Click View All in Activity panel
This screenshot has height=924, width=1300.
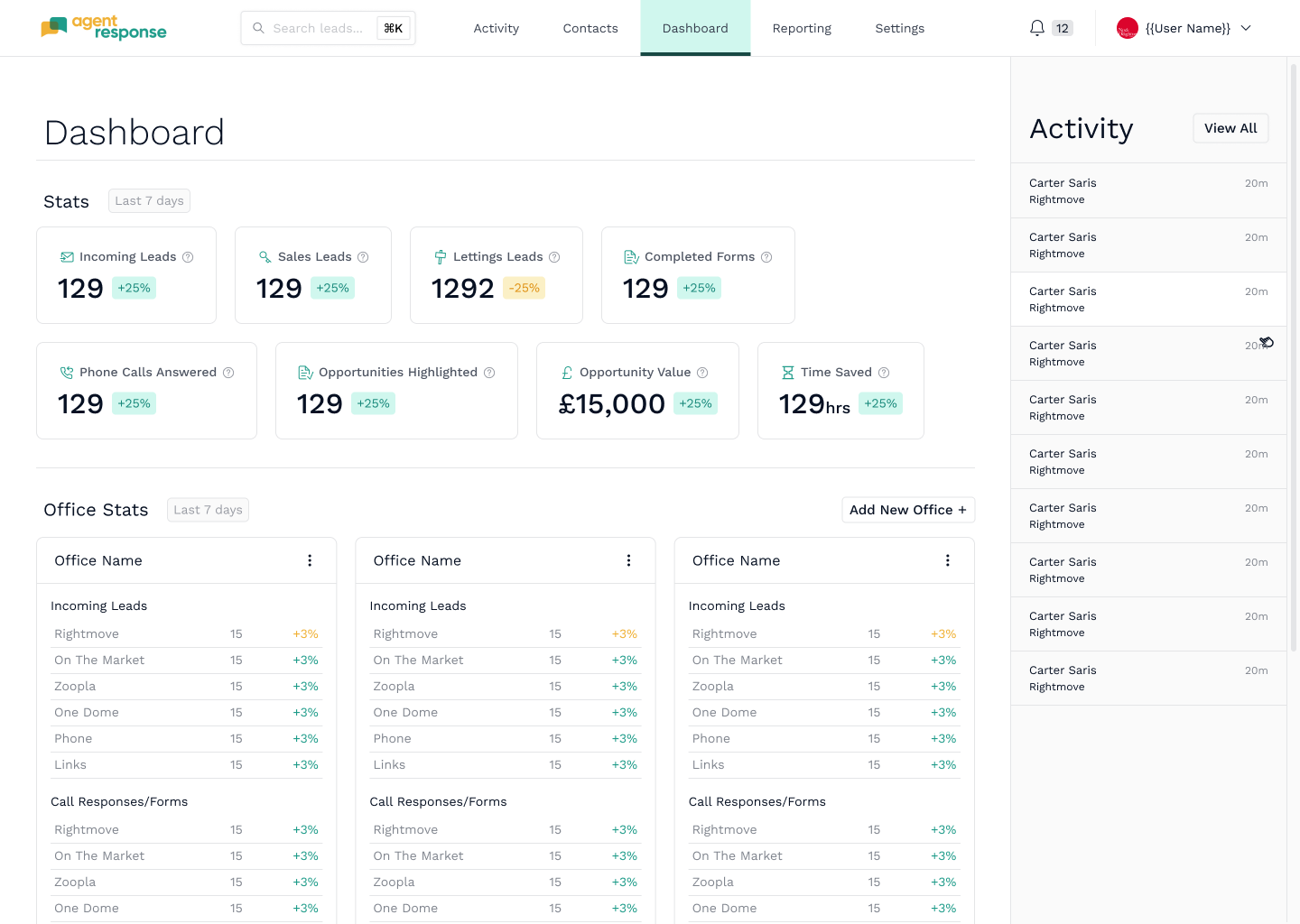pos(1230,128)
